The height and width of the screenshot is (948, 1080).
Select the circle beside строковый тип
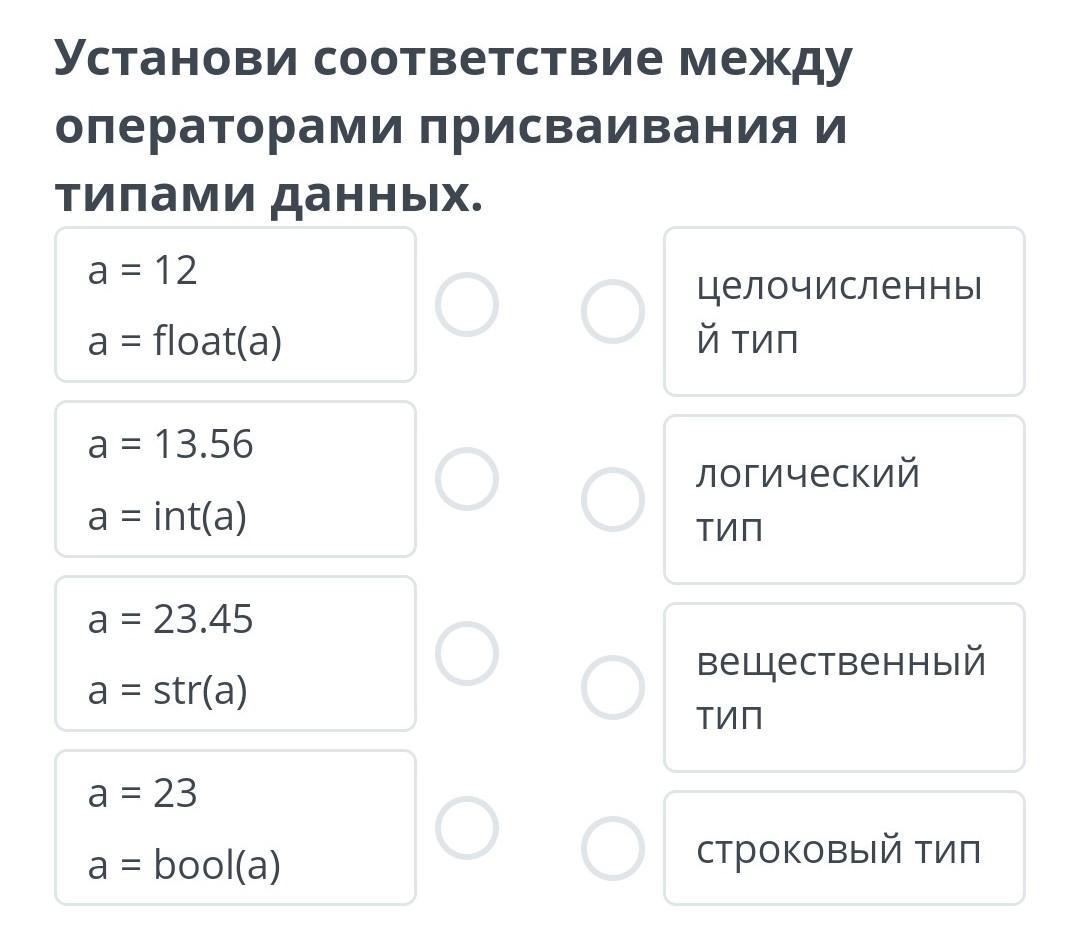tap(612, 848)
